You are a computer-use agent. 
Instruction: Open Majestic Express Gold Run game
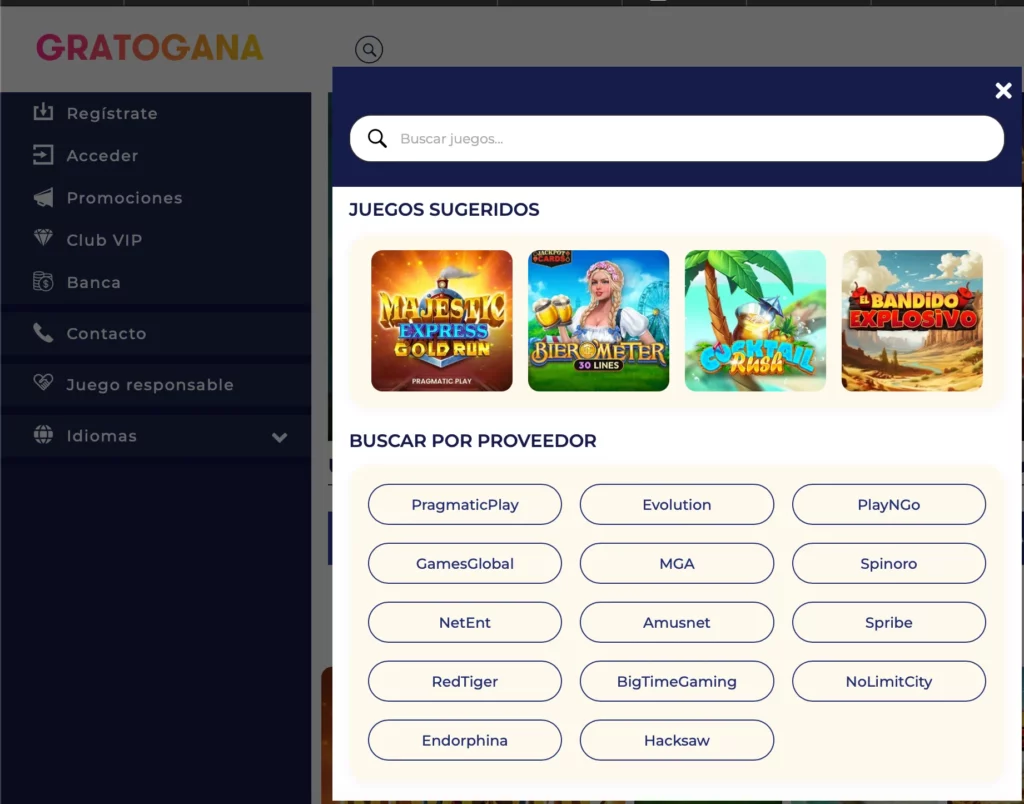[x=441, y=321]
